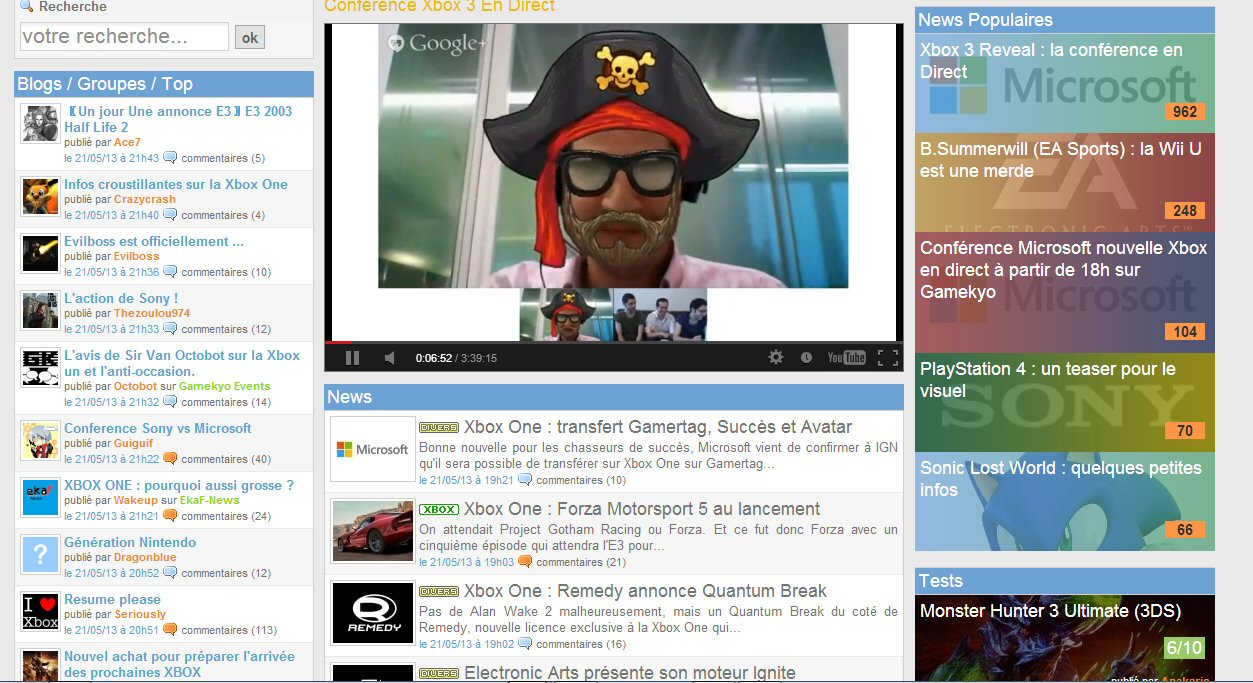Click the DIVERS tag on the transfert Gamertag news

(439, 428)
